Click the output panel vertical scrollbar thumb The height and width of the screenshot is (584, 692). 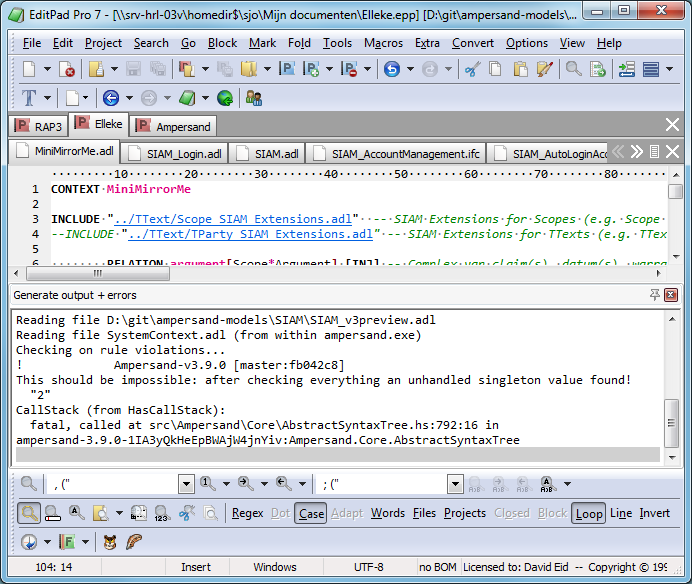coord(671,423)
